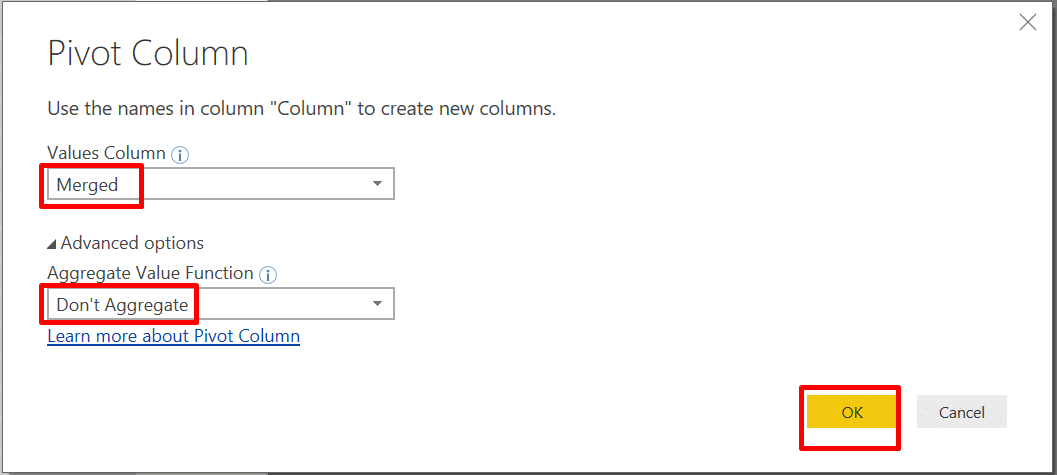The height and width of the screenshot is (475, 1057).
Task: Confirm the pivot by pressing OK
Action: click(x=851, y=412)
